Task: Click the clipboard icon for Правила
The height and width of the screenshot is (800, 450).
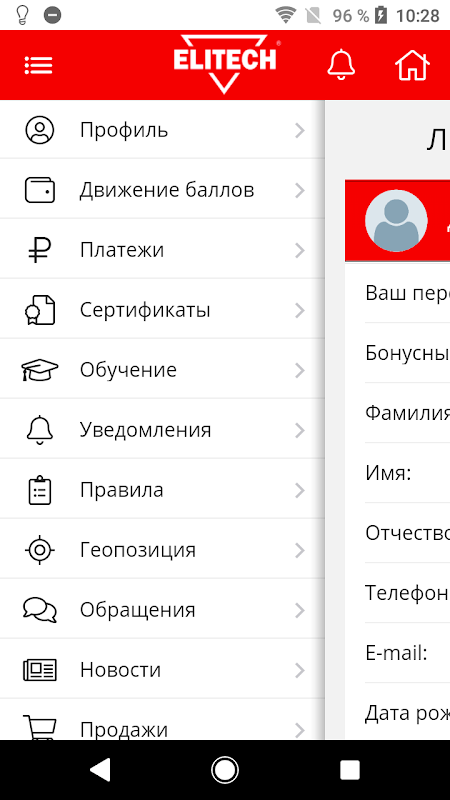Action: (x=39, y=490)
